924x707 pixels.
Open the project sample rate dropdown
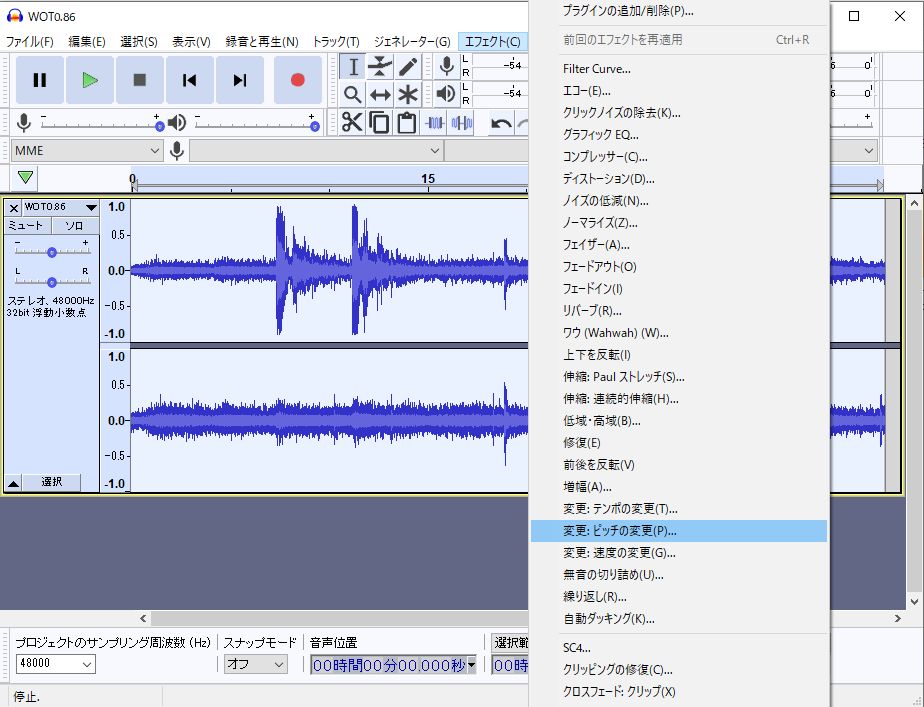(x=54, y=664)
